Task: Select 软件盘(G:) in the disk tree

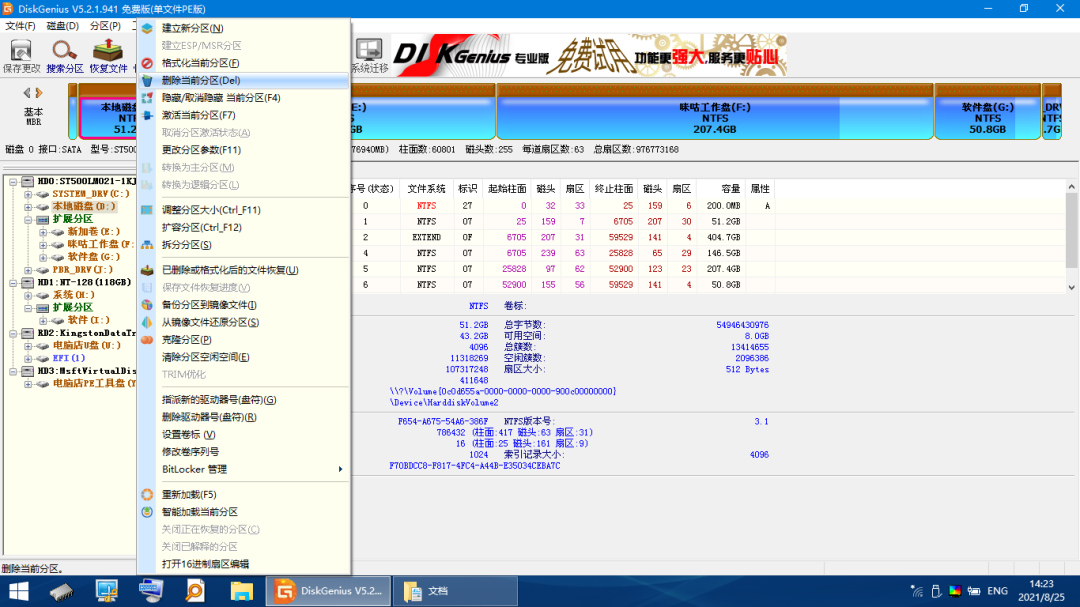Action: coord(93,257)
